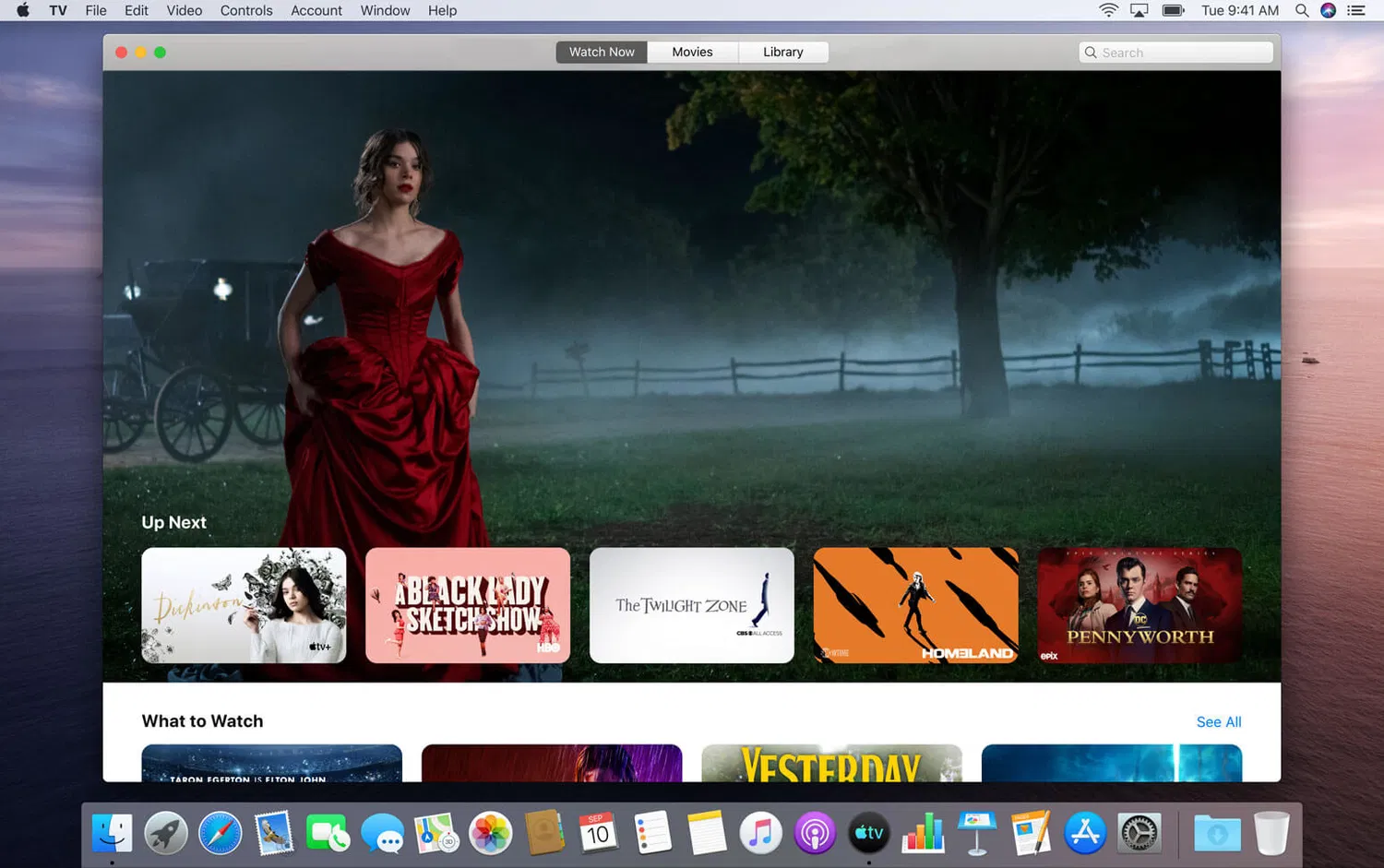The height and width of the screenshot is (868, 1384).
Task: Open the Yesterday movie poster
Action: tap(831, 763)
